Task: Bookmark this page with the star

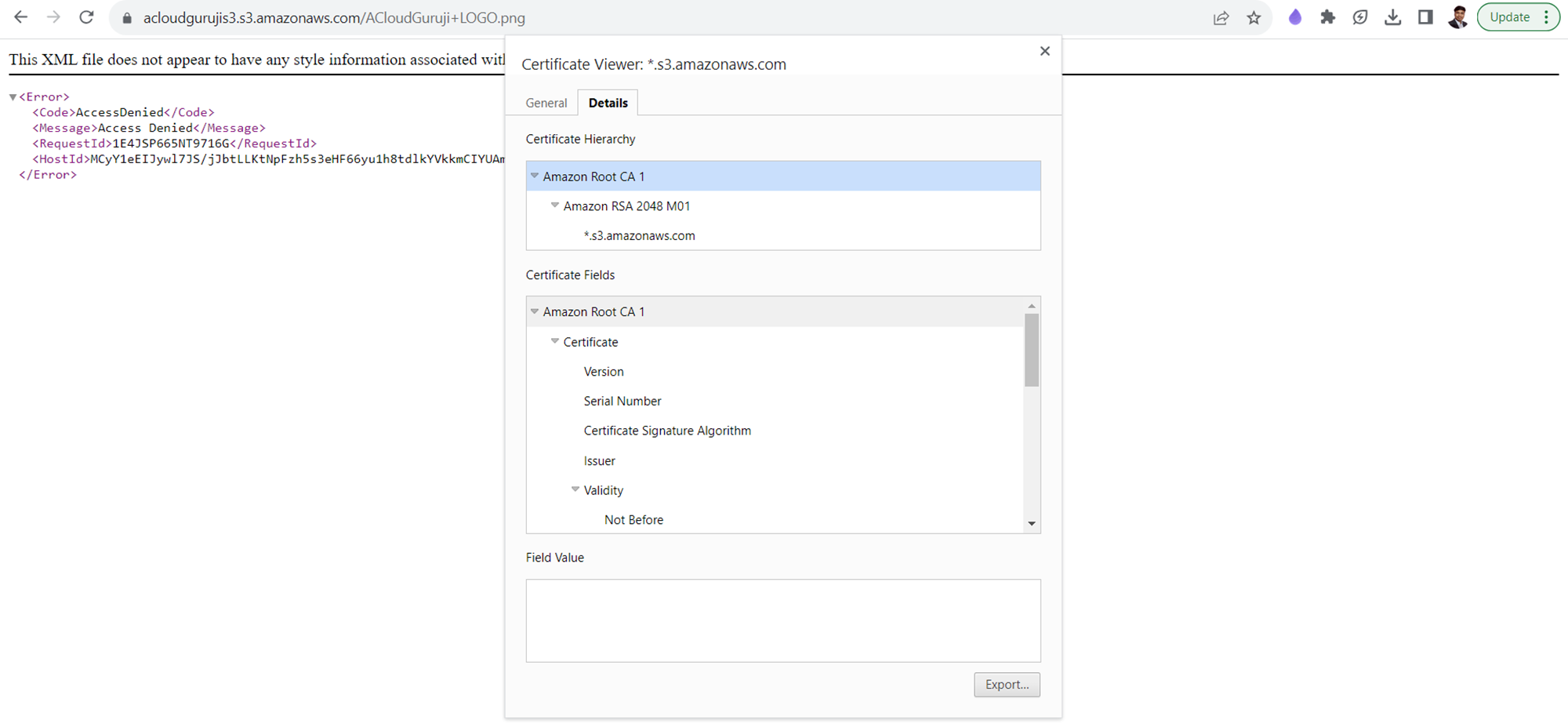Action: 1254,18
